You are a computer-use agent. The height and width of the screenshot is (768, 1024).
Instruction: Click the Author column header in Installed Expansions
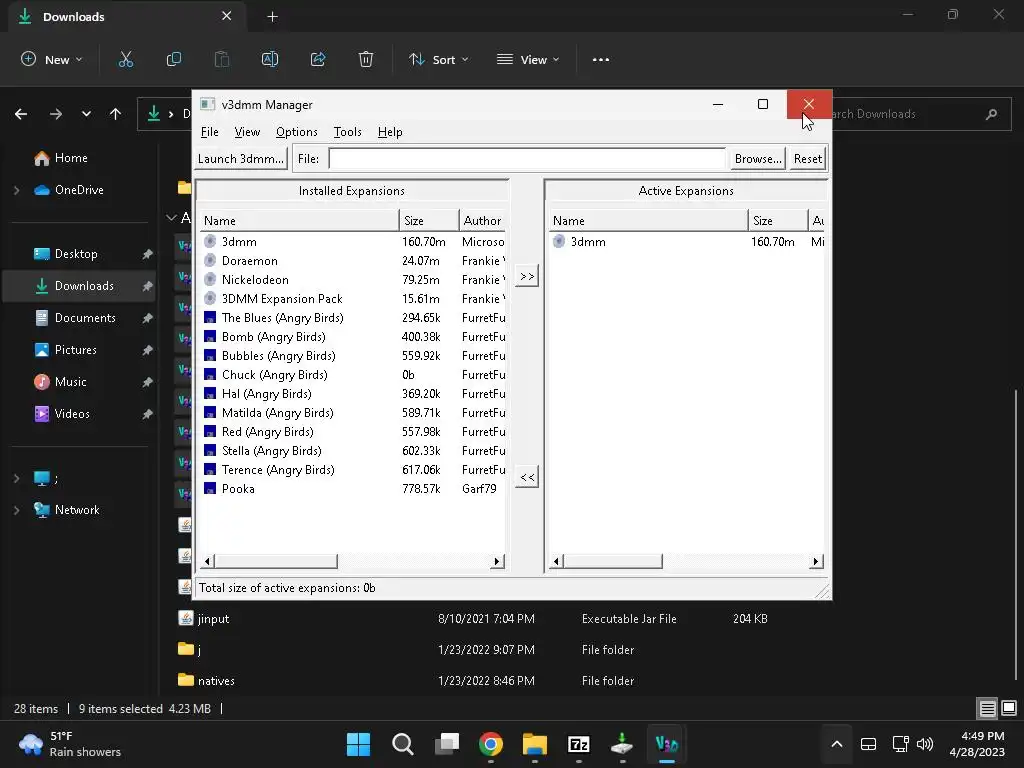point(482,221)
